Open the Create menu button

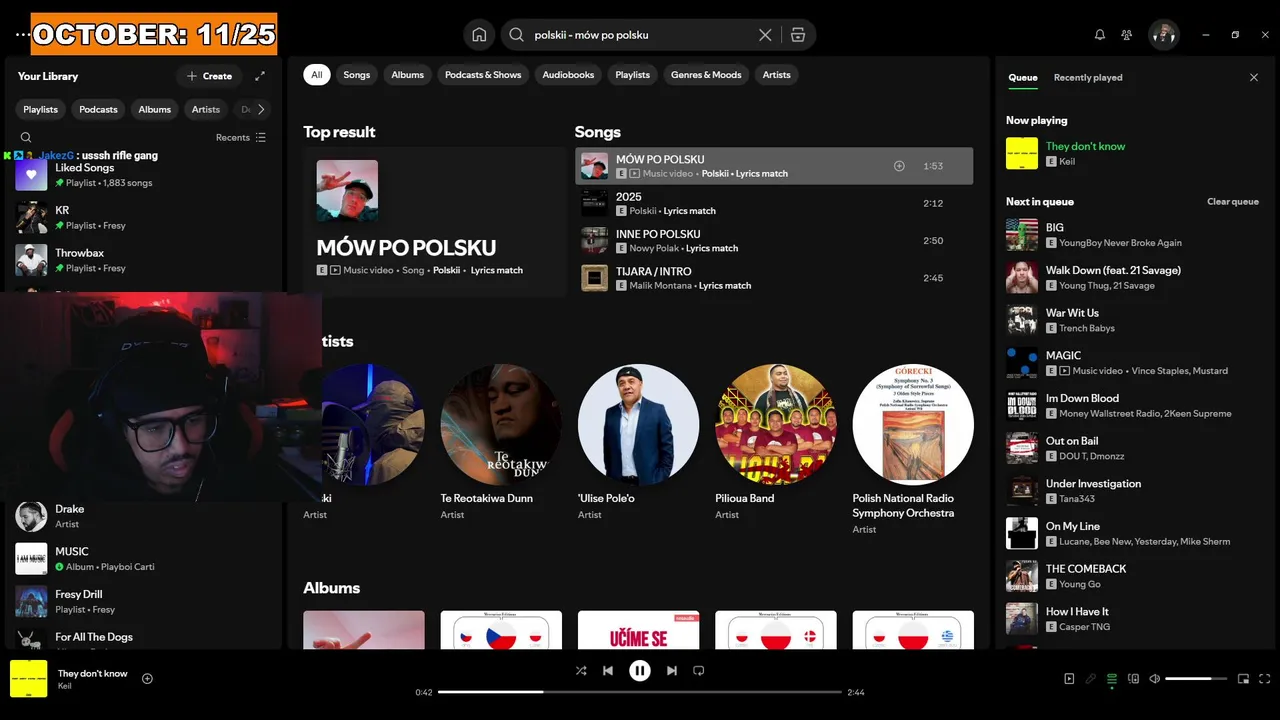pos(210,76)
